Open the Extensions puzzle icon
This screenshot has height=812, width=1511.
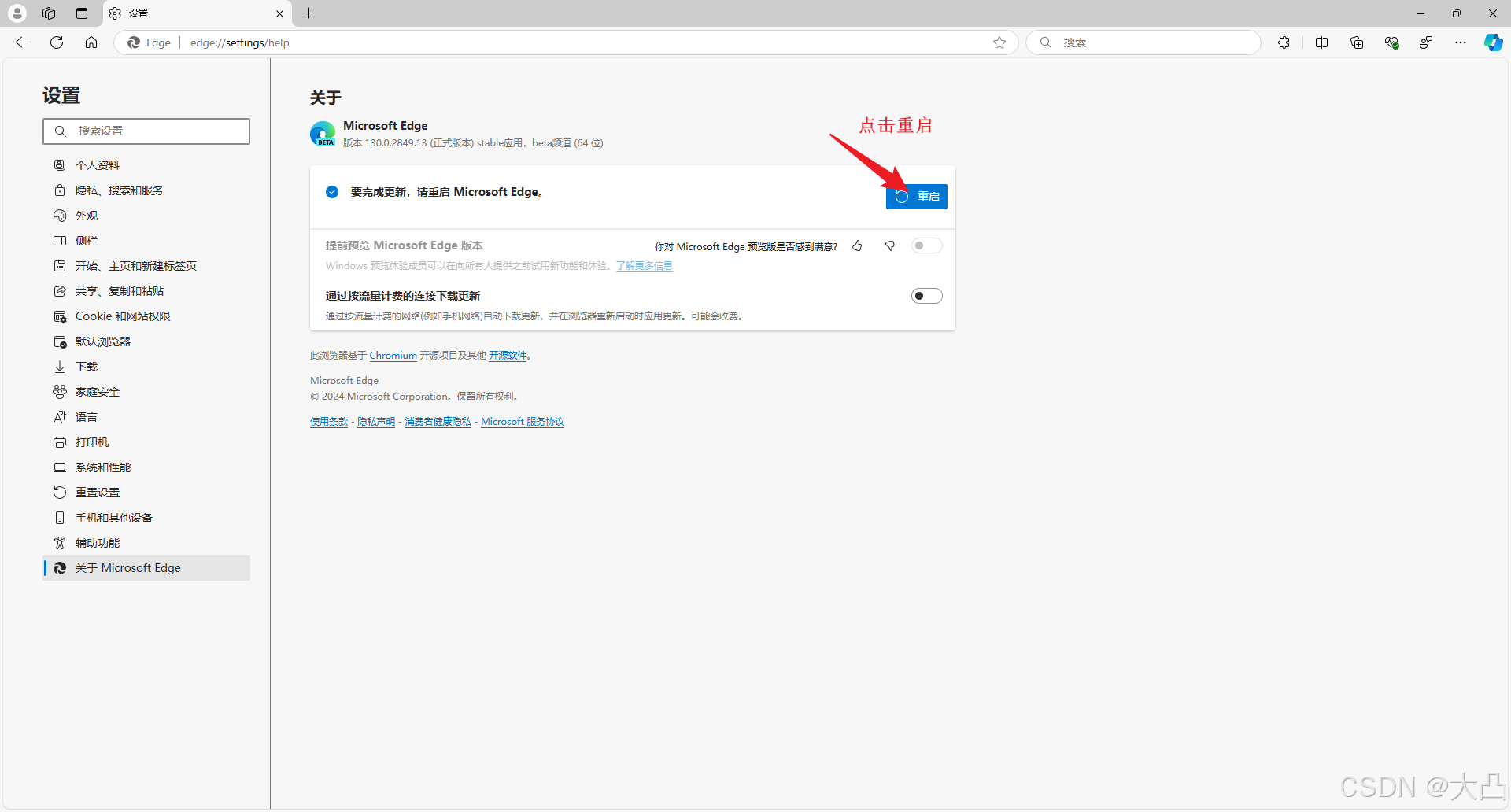tap(1284, 42)
